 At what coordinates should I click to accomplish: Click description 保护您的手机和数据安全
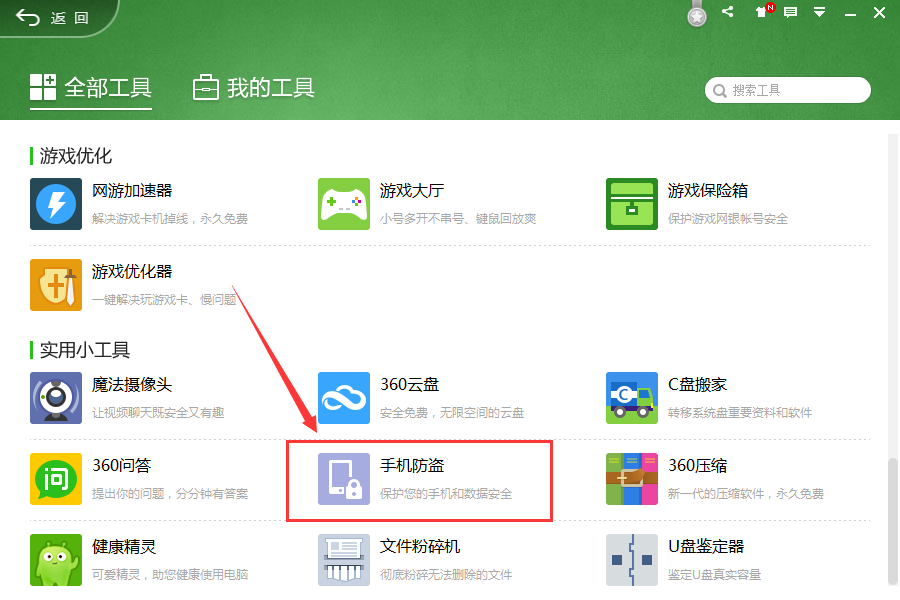coord(446,494)
